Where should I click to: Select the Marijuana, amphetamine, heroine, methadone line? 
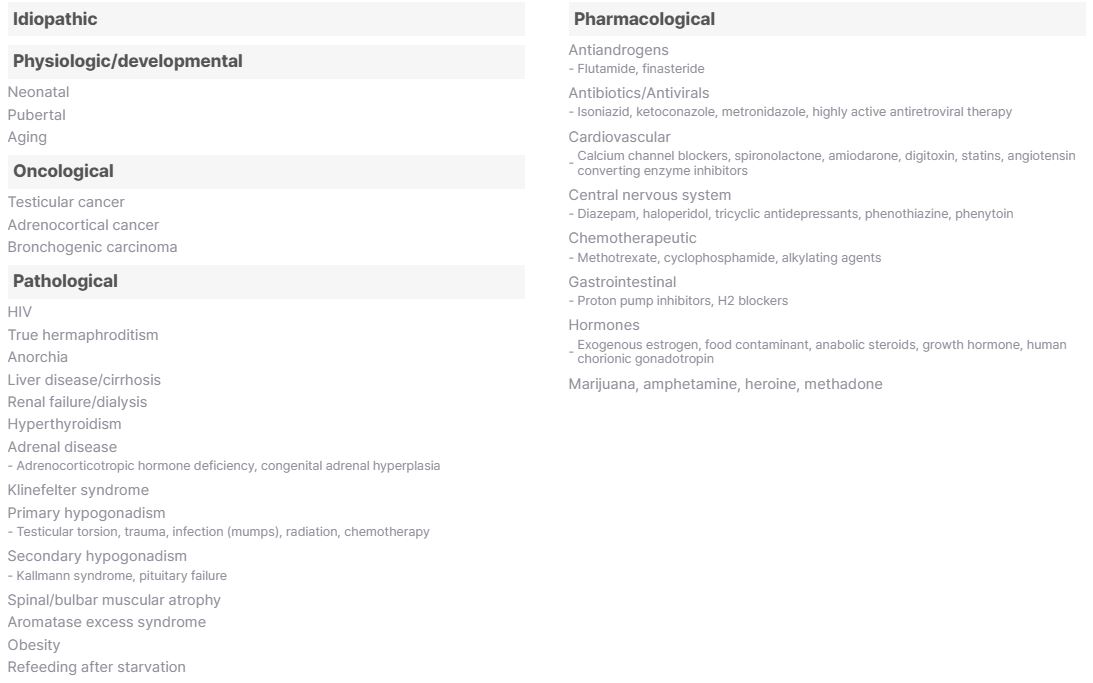(x=725, y=384)
